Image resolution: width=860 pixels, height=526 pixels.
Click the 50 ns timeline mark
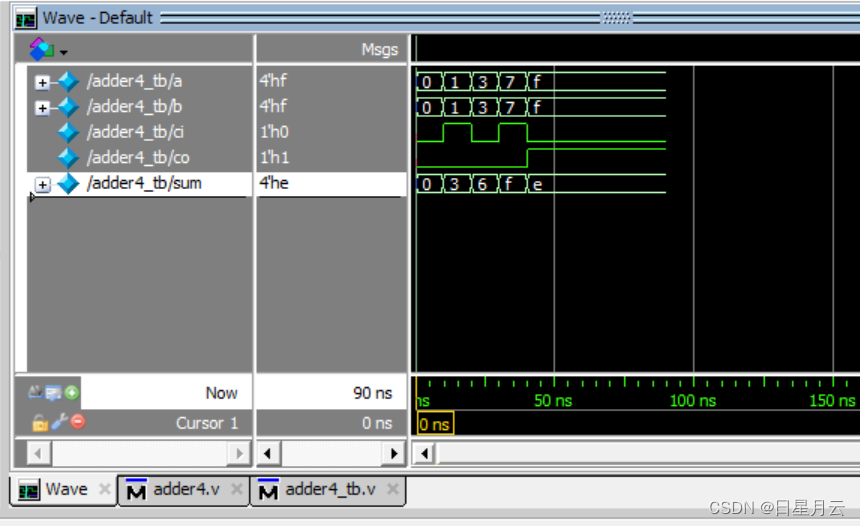click(x=553, y=400)
